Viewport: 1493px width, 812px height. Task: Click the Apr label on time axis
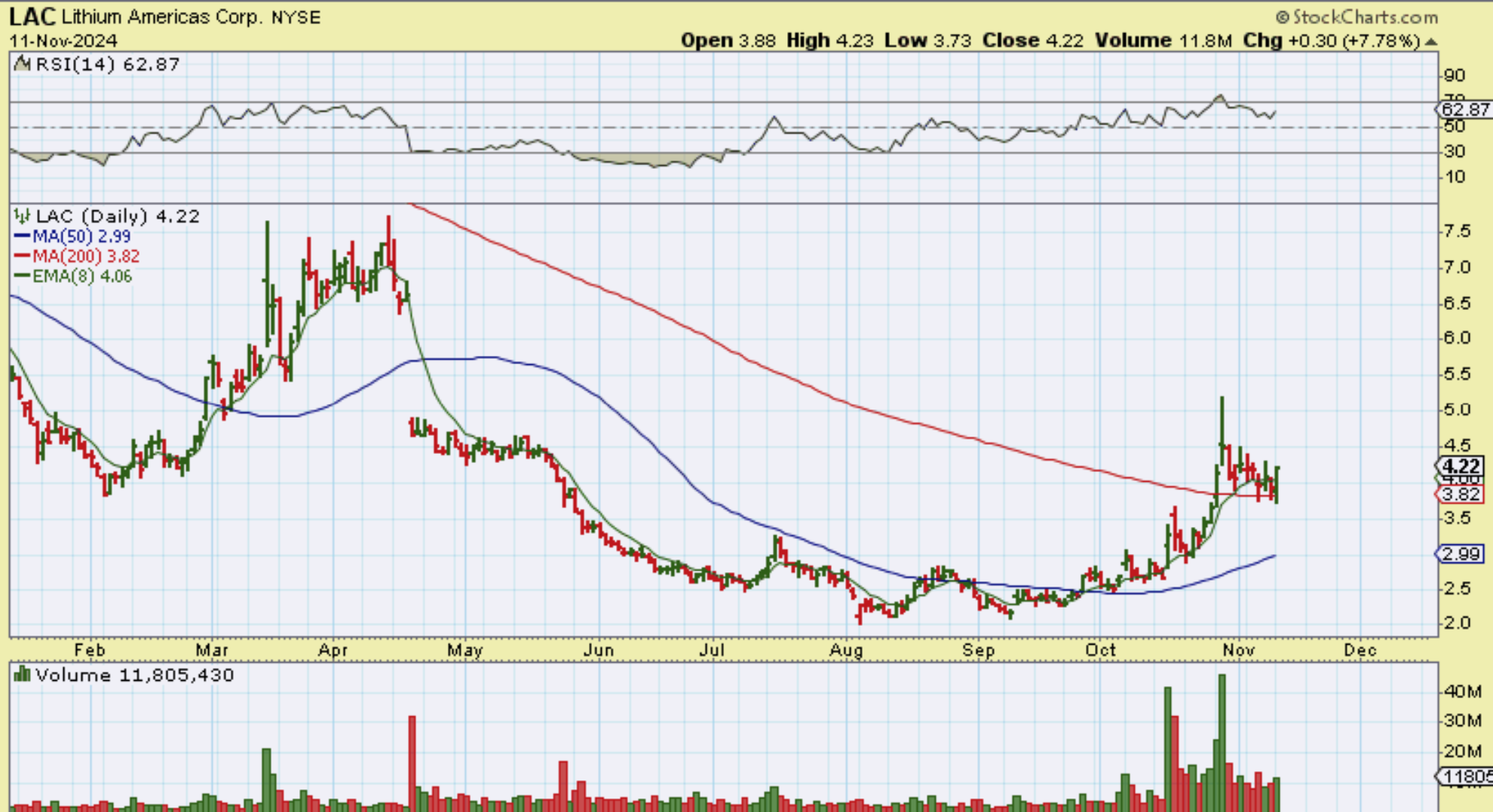(333, 650)
